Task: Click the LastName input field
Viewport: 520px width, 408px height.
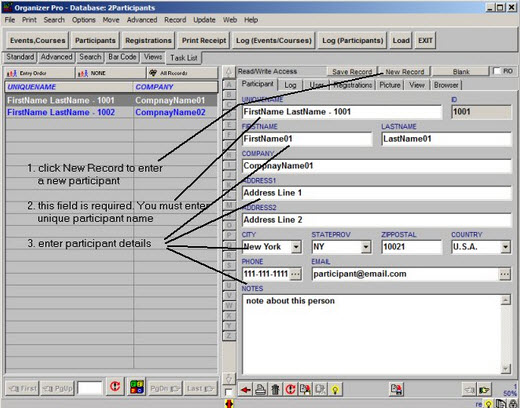Action: point(446,139)
